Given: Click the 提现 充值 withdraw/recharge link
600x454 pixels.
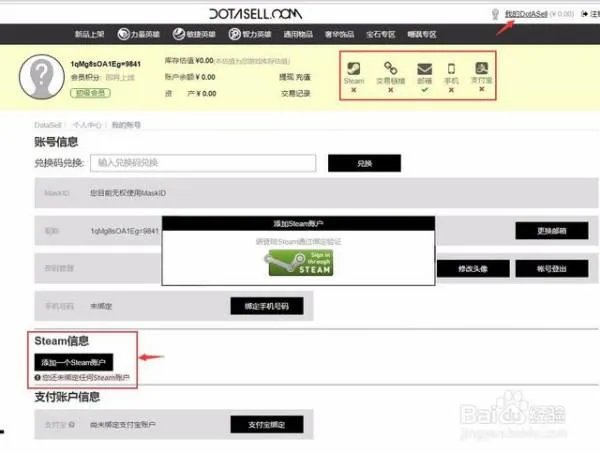Looking at the screenshot, I should (x=295, y=77).
